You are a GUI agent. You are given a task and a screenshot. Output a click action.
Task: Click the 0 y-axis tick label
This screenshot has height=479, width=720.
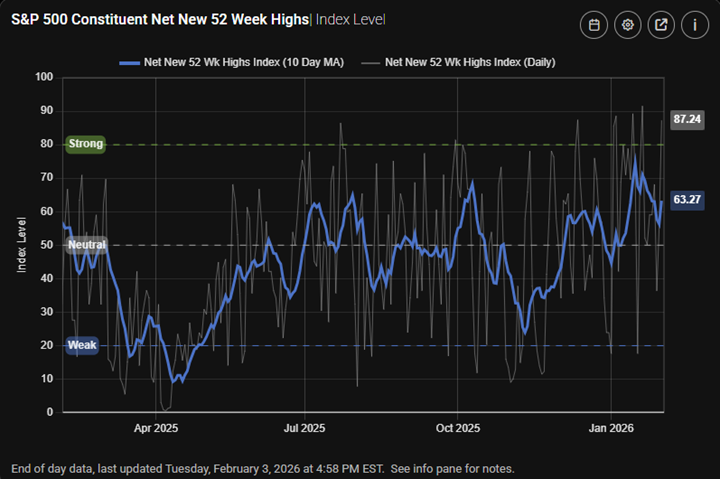pyautogui.click(x=50, y=412)
